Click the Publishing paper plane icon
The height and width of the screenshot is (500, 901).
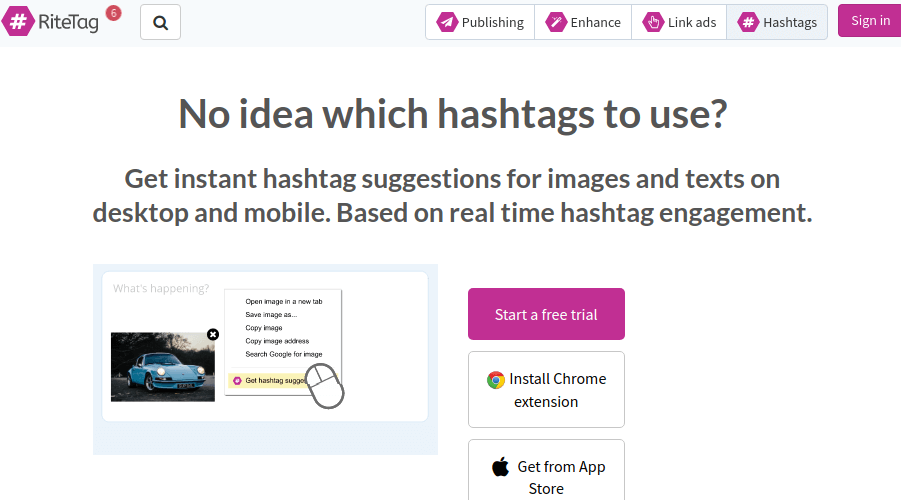(x=447, y=22)
